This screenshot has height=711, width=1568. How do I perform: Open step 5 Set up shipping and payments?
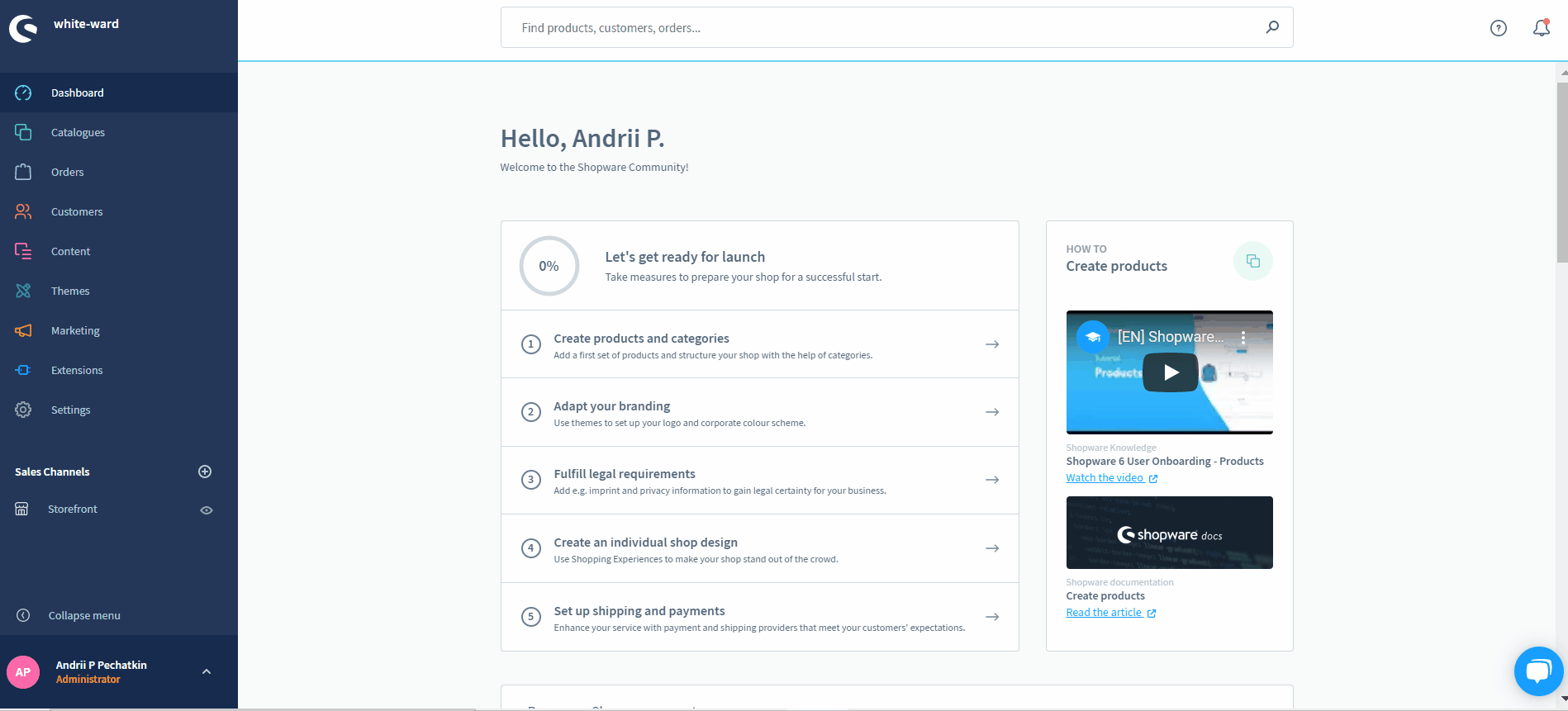[760, 617]
